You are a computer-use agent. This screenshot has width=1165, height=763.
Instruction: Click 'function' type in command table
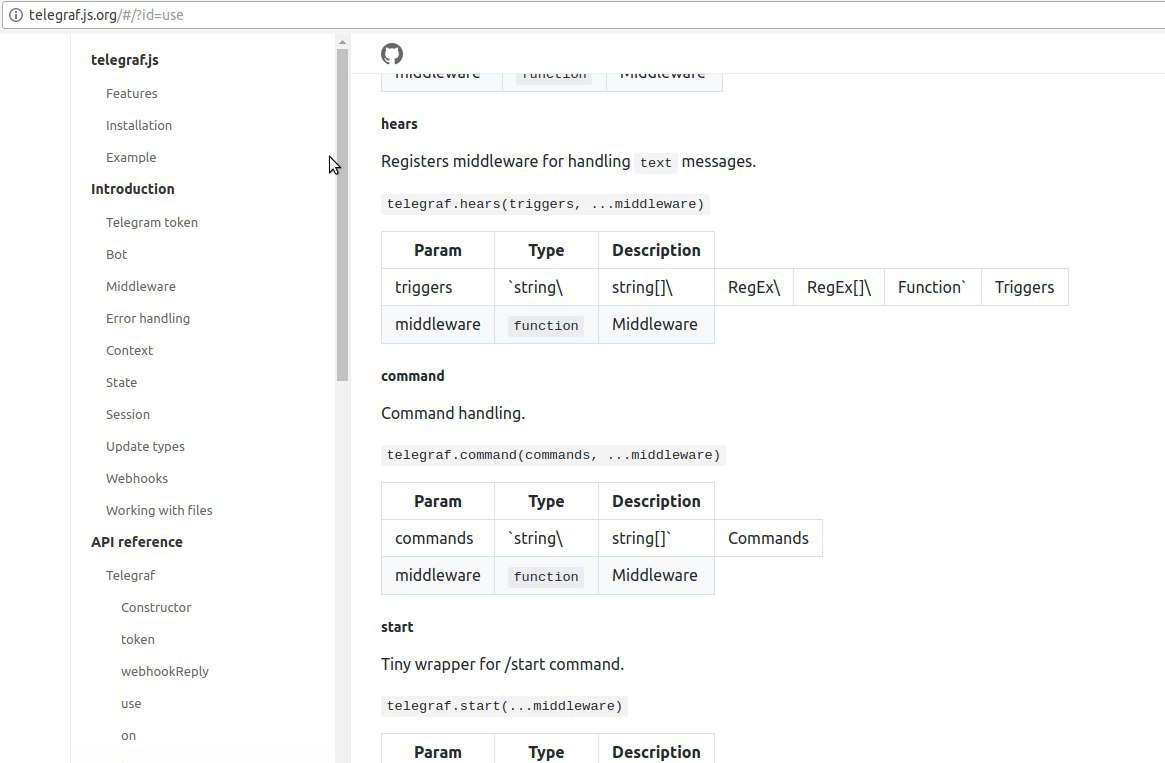546,577
